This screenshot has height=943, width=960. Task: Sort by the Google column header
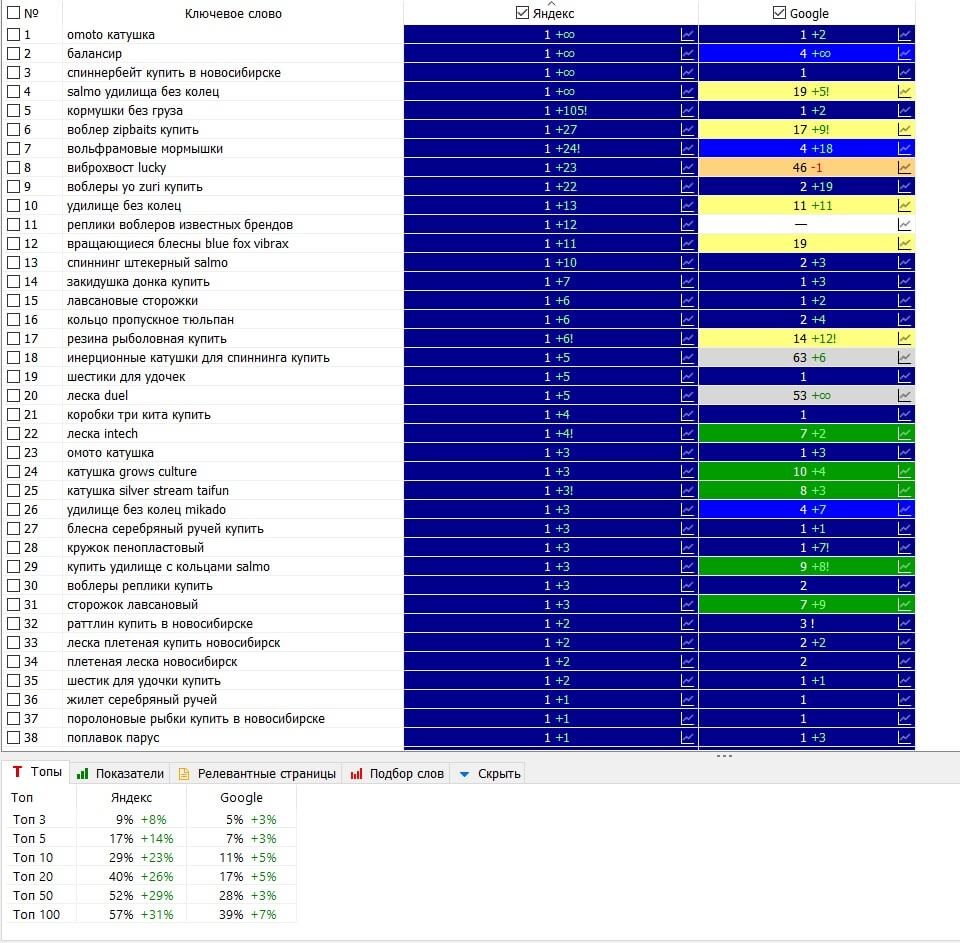tap(809, 13)
